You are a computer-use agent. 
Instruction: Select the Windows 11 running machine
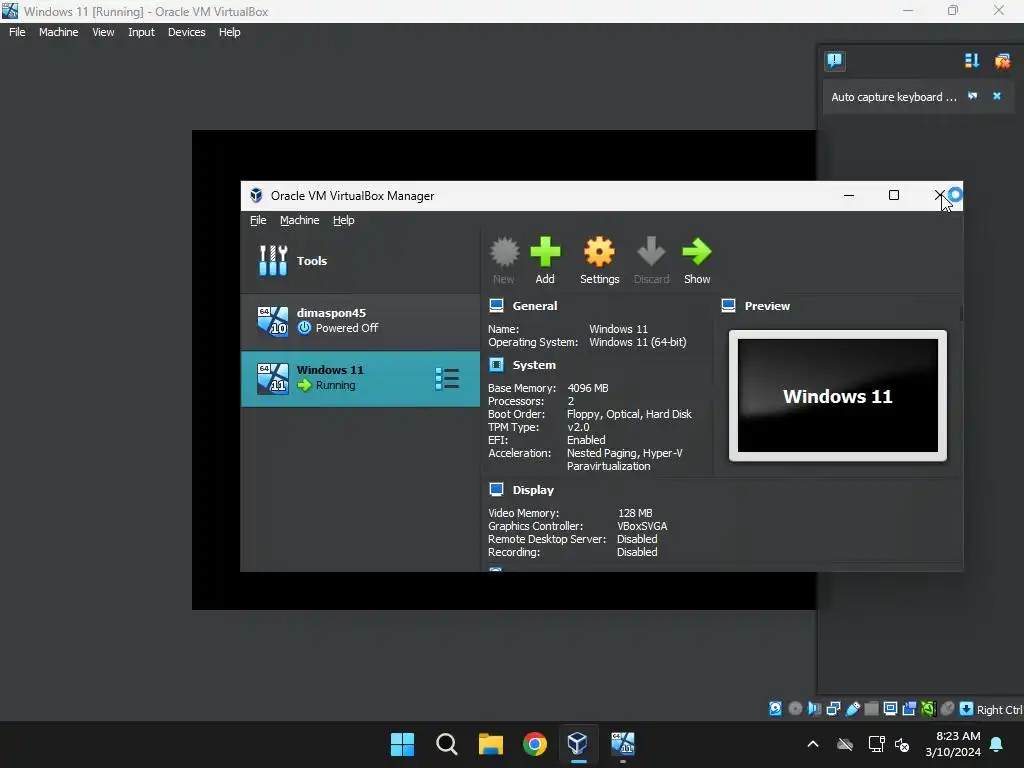(x=360, y=379)
